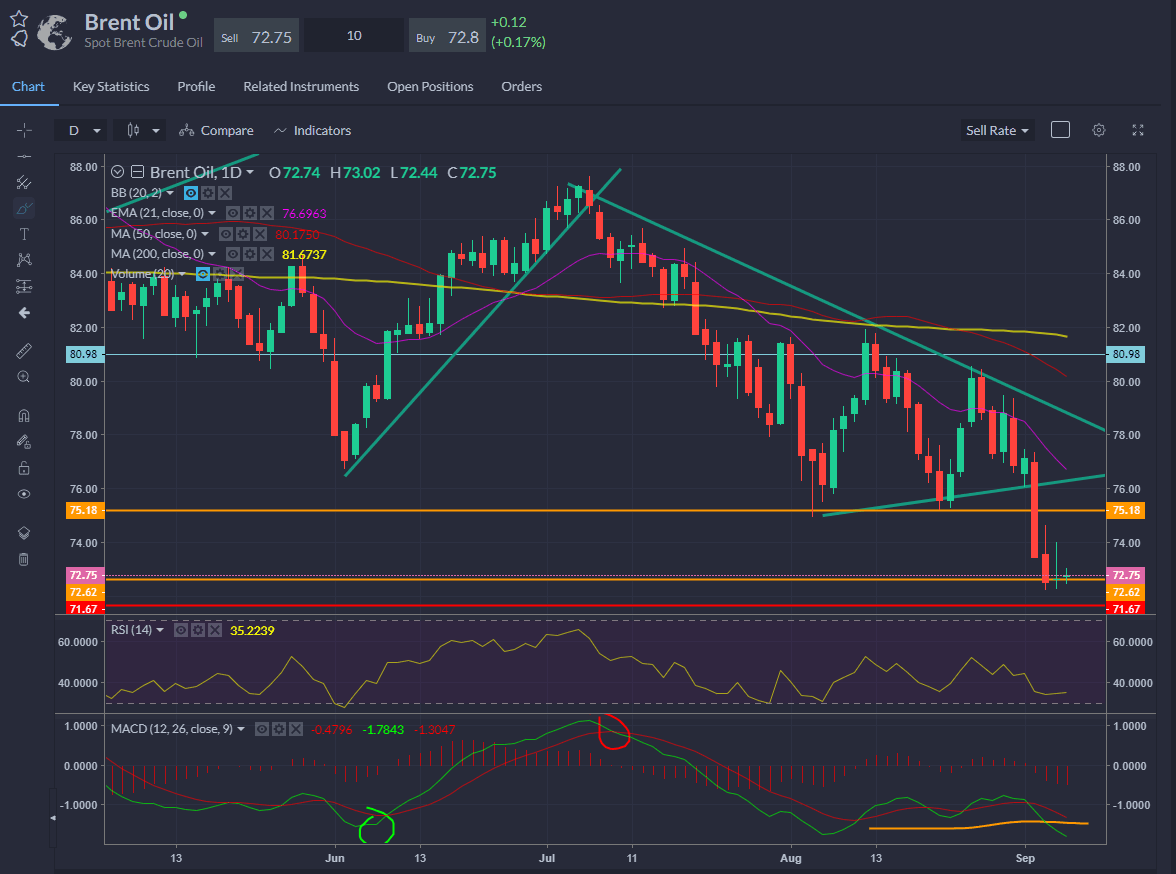Click the minus box beside Brent Oil title

click(x=138, y=172)
